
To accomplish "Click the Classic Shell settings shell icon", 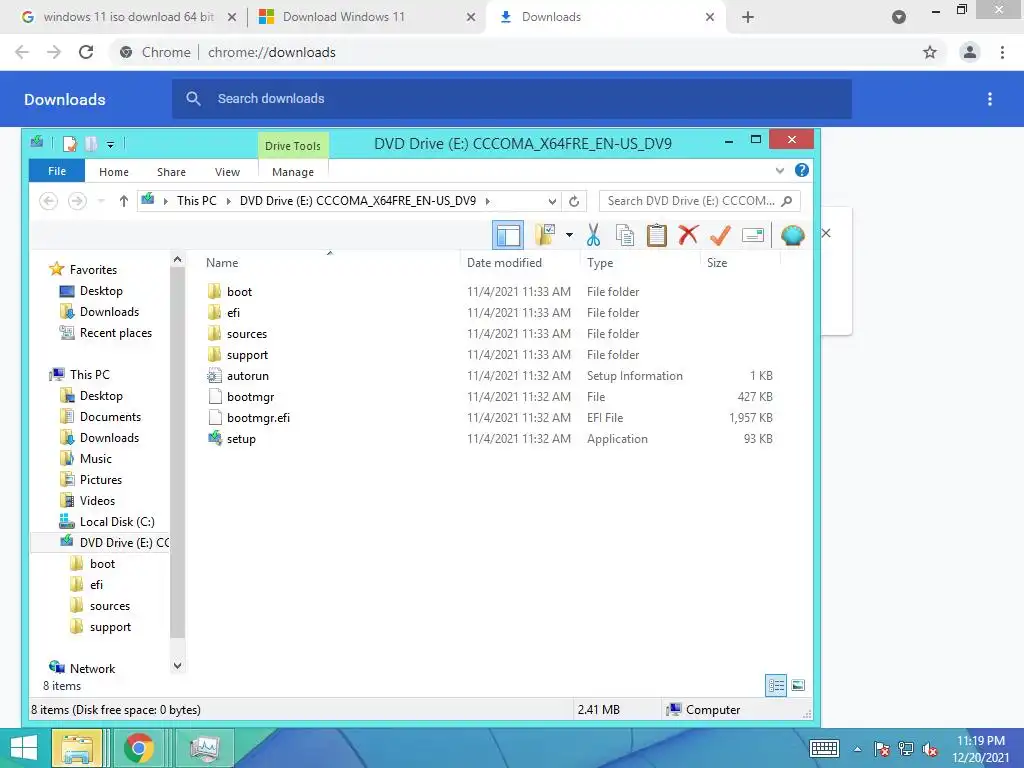I will (792, 234).
